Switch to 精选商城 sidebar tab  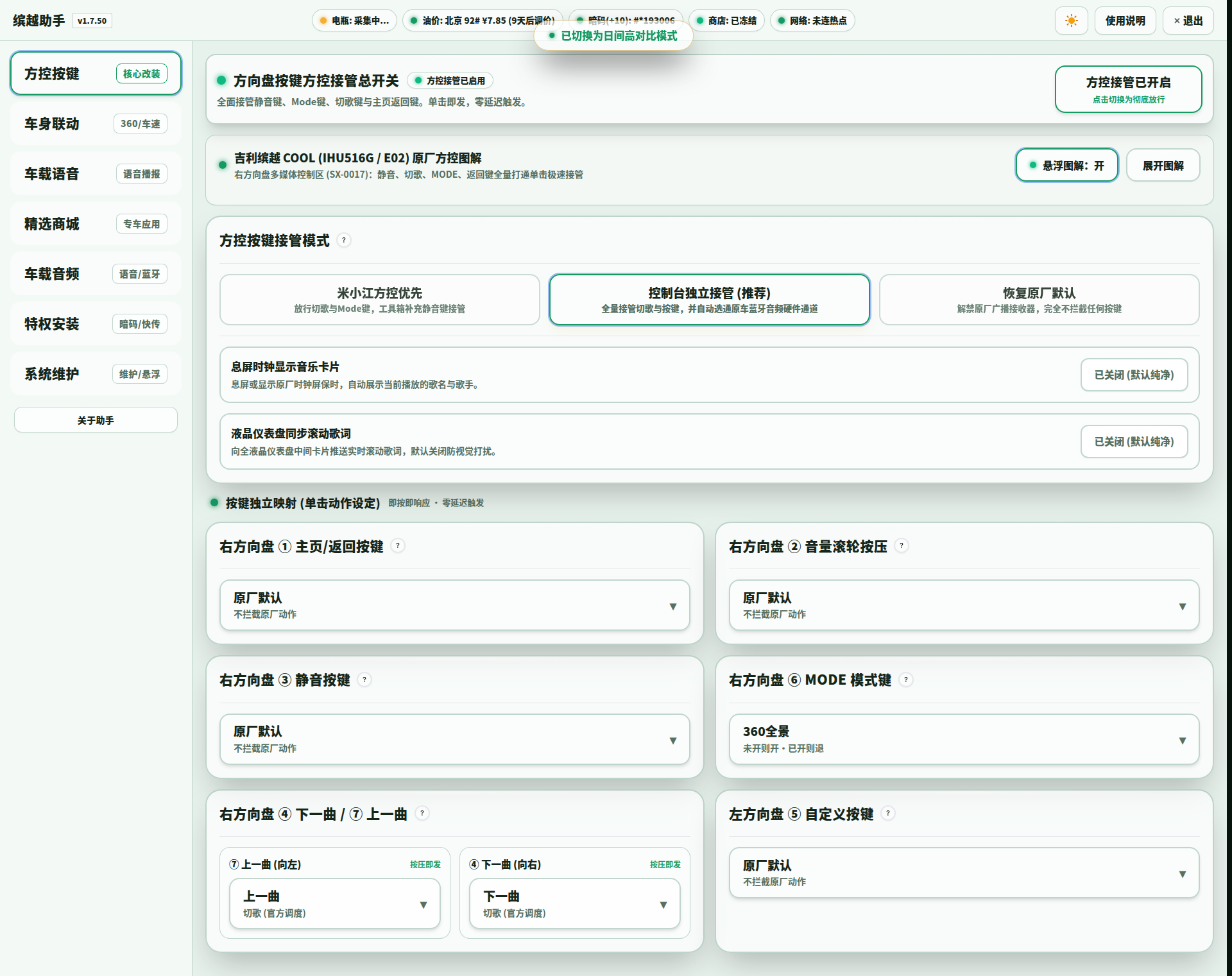point(96,223)
